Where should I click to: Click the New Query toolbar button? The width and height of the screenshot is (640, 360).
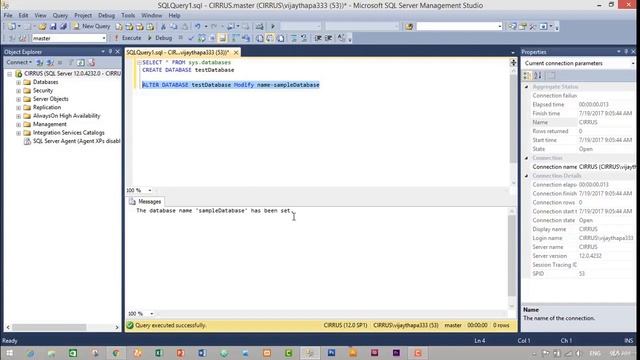92,26
